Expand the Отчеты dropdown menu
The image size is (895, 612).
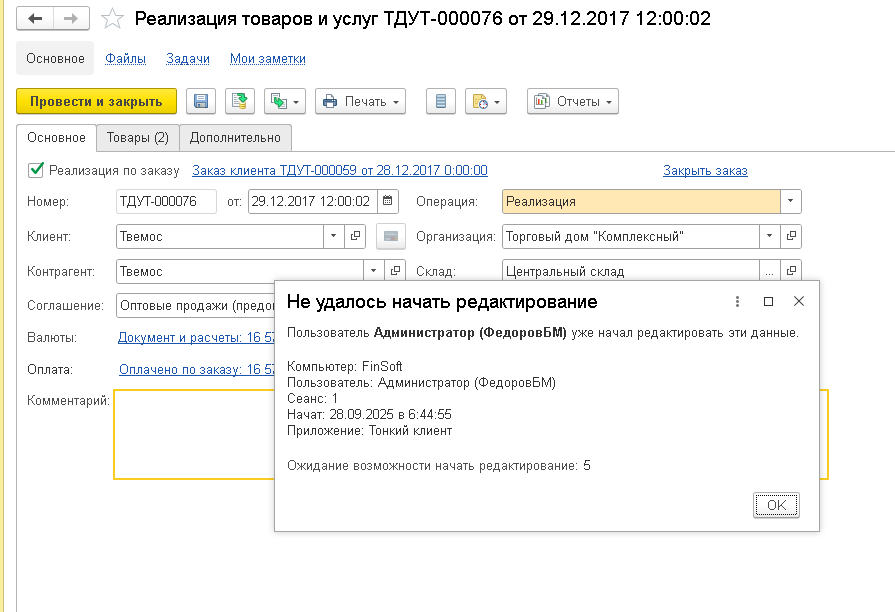573,101
